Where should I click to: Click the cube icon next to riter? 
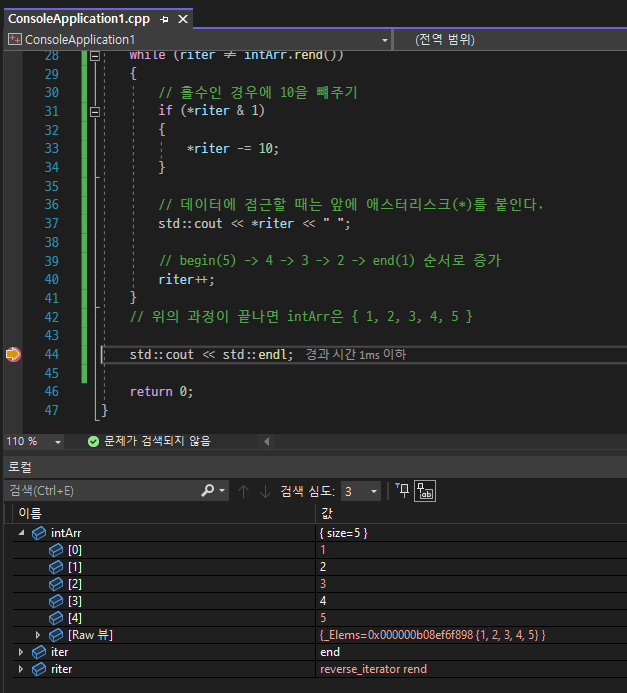coord(39,669)
